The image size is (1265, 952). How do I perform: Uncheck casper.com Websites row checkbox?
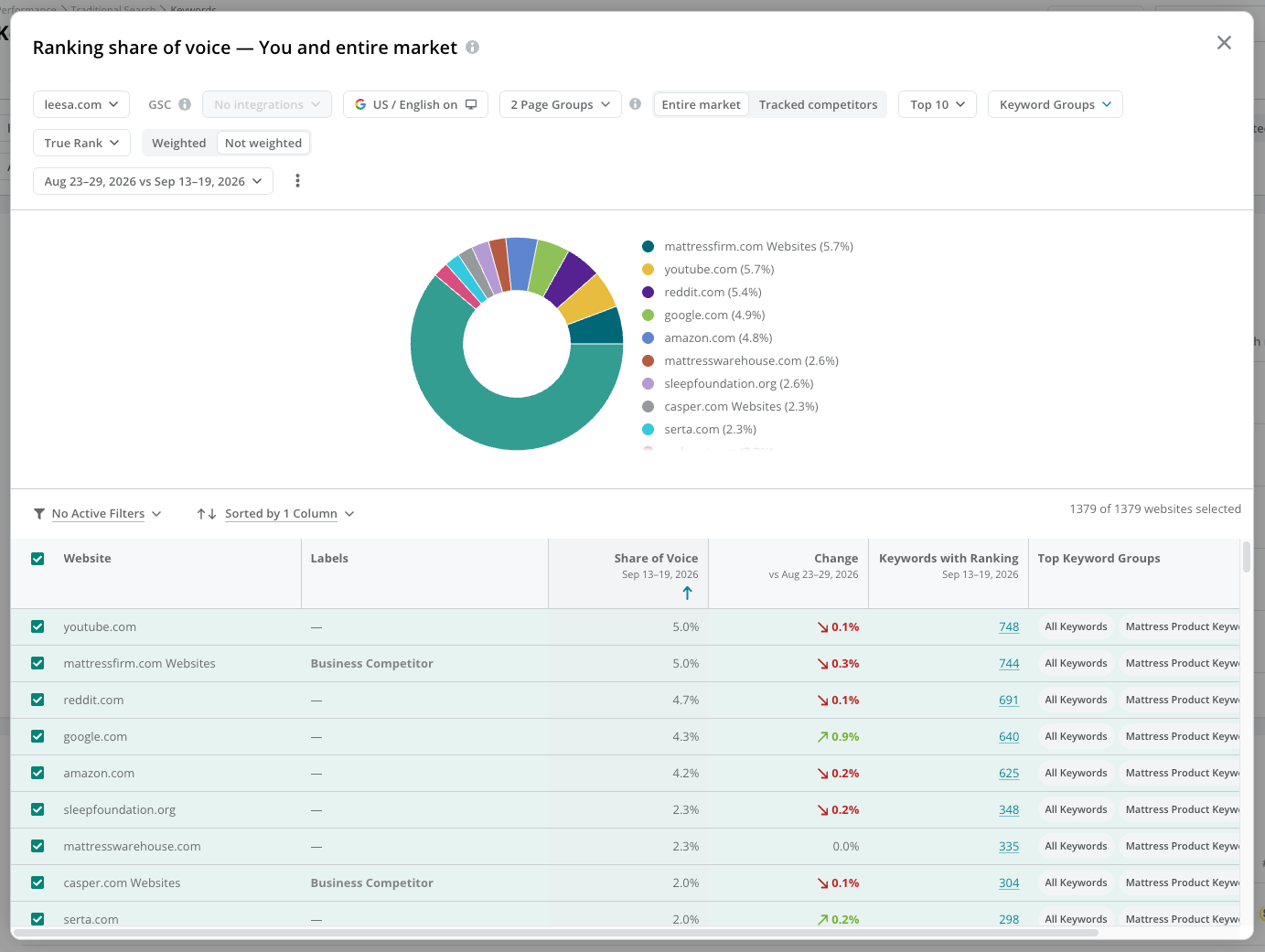click(x=38, y=882)
